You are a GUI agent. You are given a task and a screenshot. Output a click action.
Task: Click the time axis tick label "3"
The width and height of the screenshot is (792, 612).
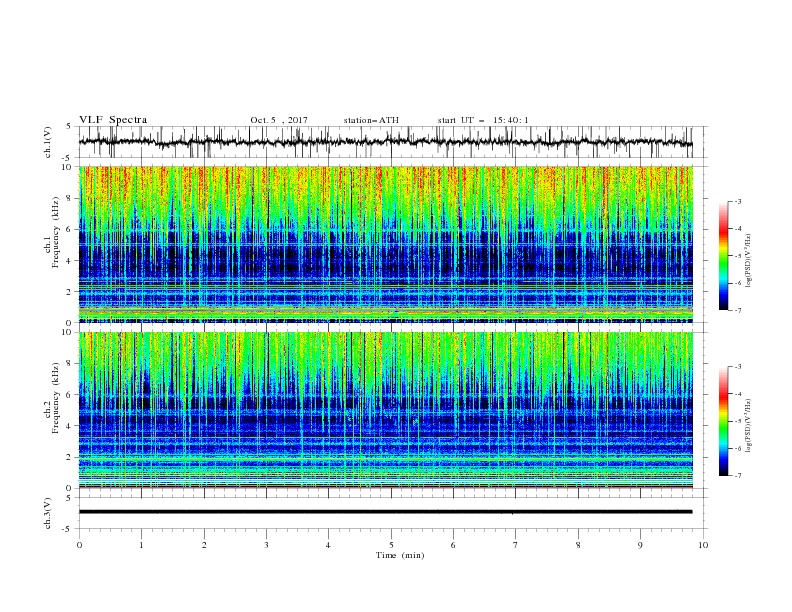pos(266,545)
